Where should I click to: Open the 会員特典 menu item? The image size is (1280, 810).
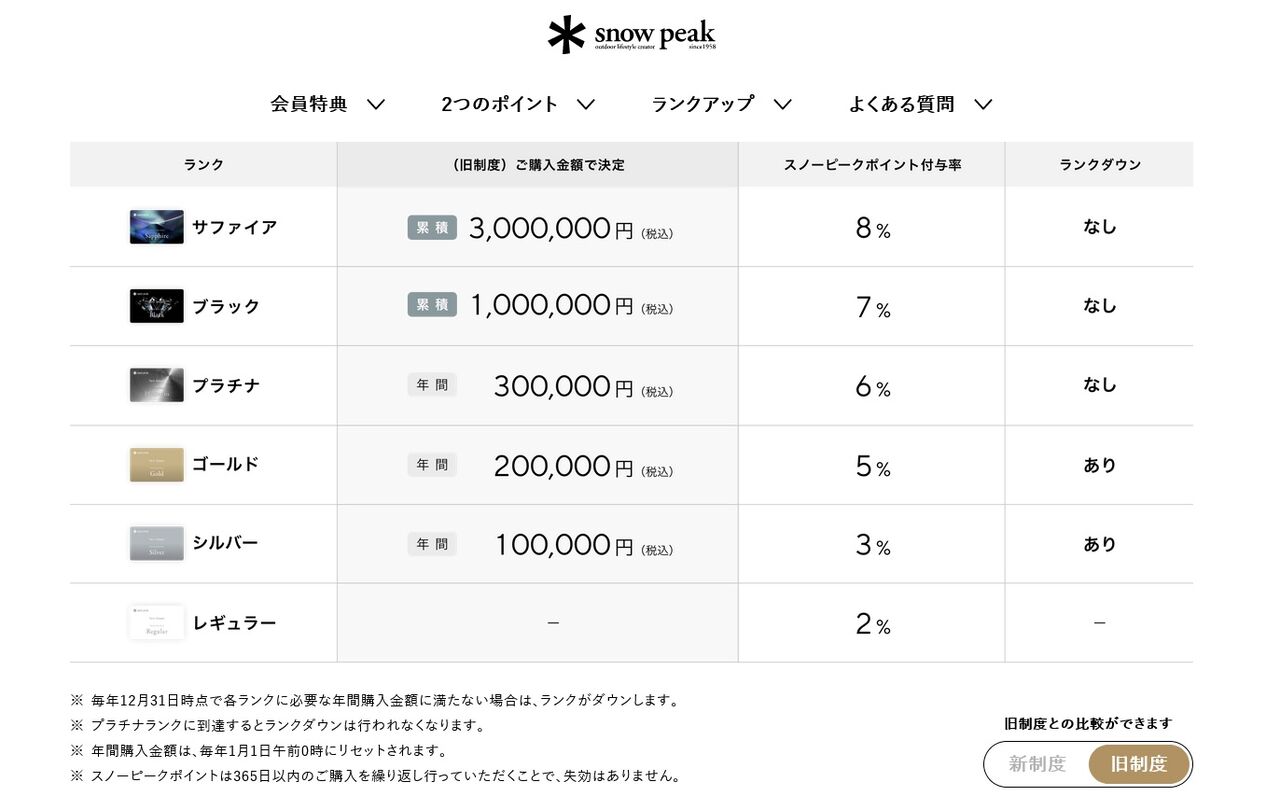[309, 104]
